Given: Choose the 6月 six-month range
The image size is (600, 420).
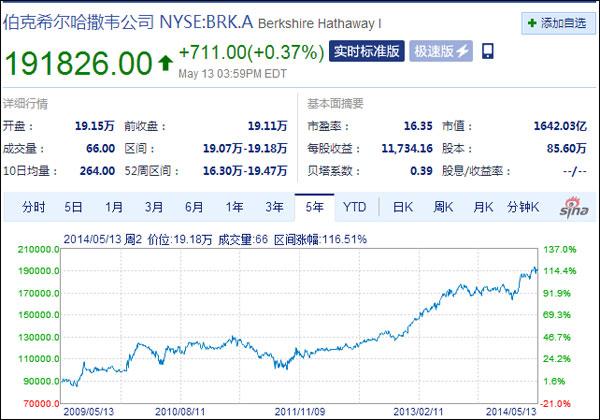Looking at the screenshot, I should tap(194, 207).
